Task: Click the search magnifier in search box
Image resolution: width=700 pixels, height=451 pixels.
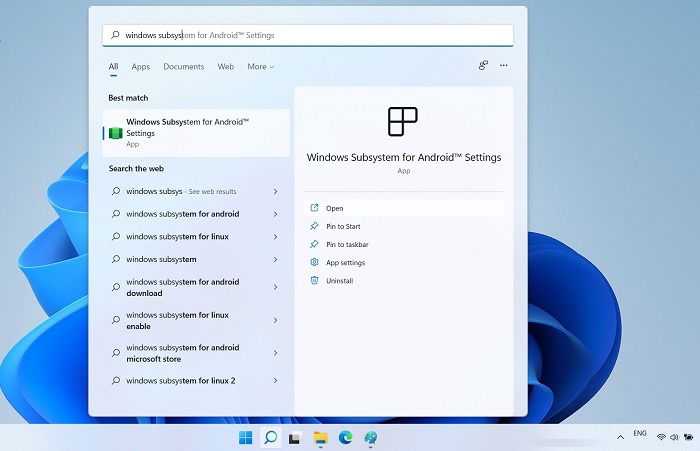Action: [115, 35]
